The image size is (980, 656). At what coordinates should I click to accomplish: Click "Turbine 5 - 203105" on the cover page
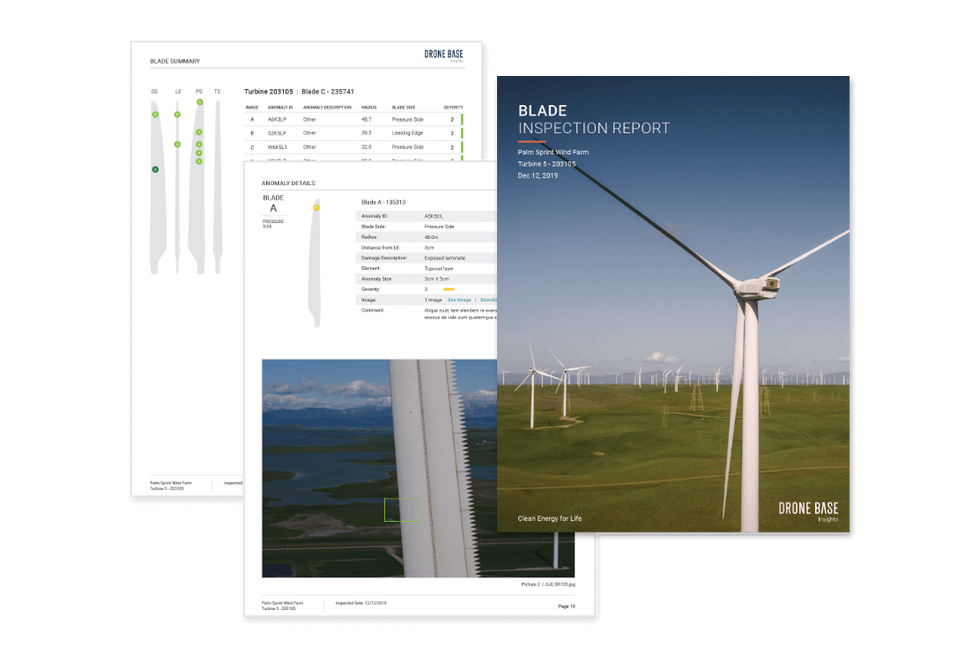(x=547, y=164)
